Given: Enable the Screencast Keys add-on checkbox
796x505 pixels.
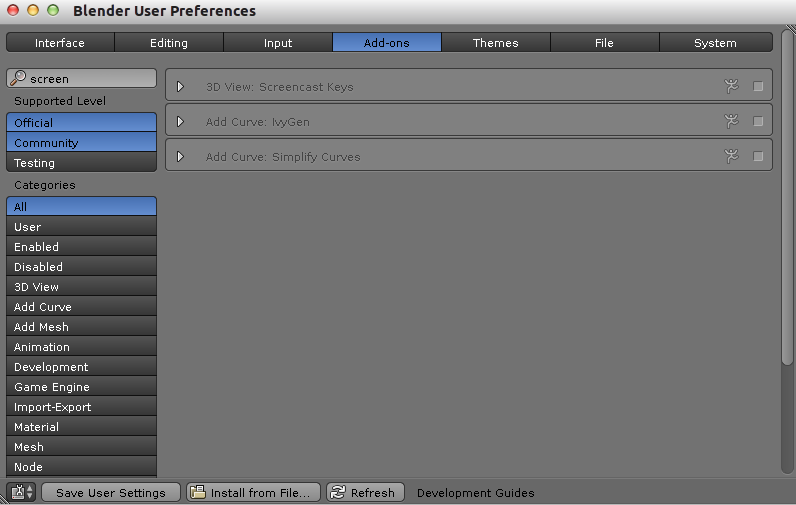Looking at the screenshot, I should [758, 86].
